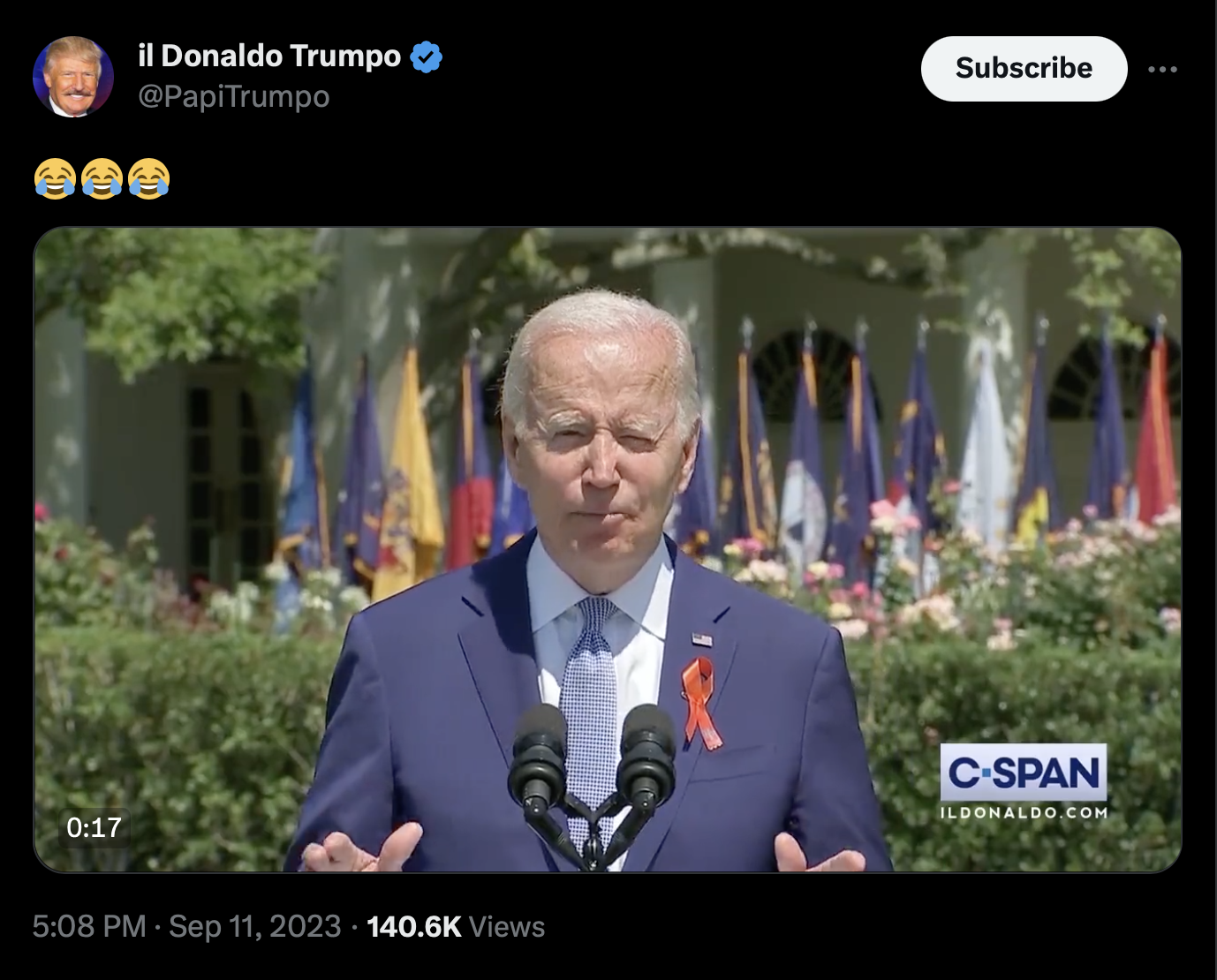Click the orange ribbon on the suit lapel
Viewport: 1217px width, 980px height.
(x=700, y=704)
